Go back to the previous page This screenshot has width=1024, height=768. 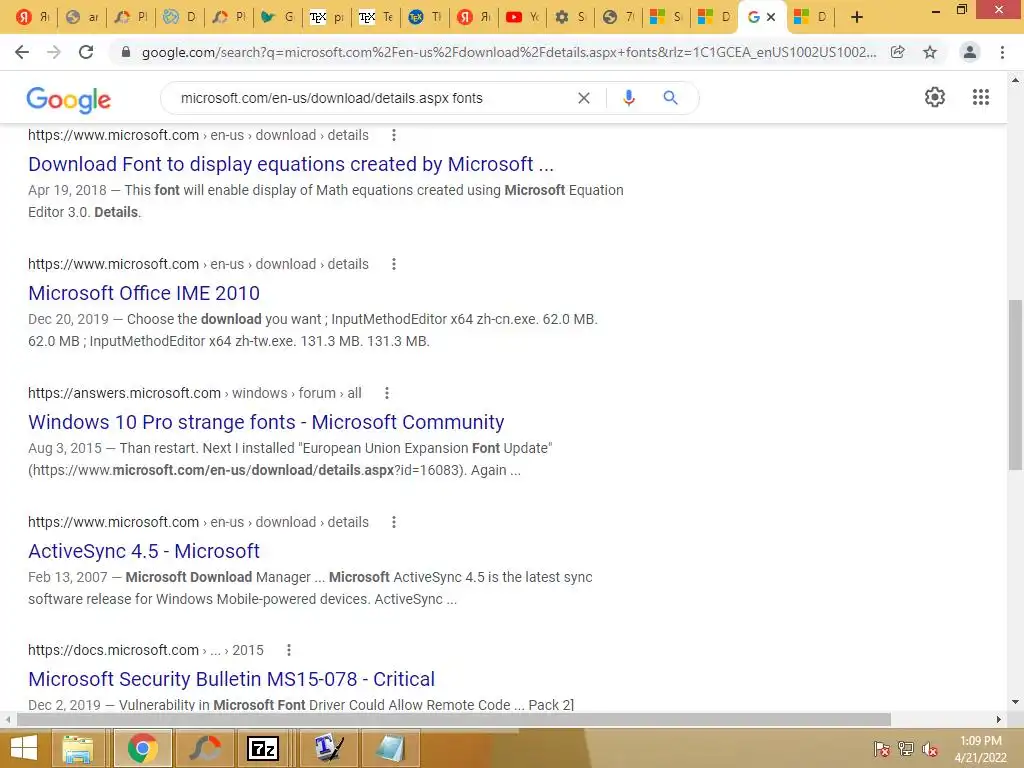(22, 52)
